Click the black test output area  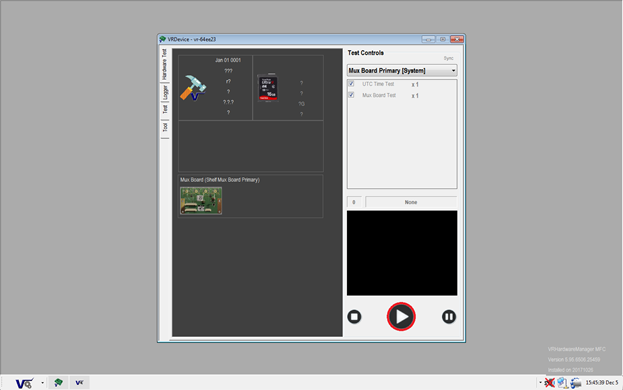coord(402,253)
